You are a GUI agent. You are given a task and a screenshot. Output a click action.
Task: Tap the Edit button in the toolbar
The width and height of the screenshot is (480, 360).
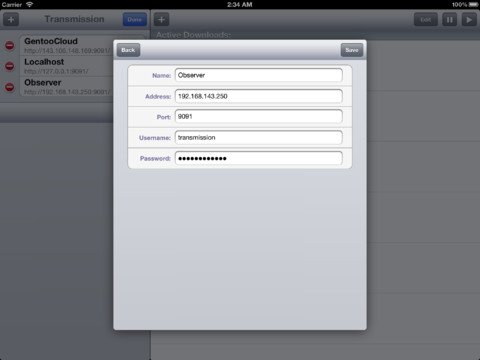coord(426,20)
